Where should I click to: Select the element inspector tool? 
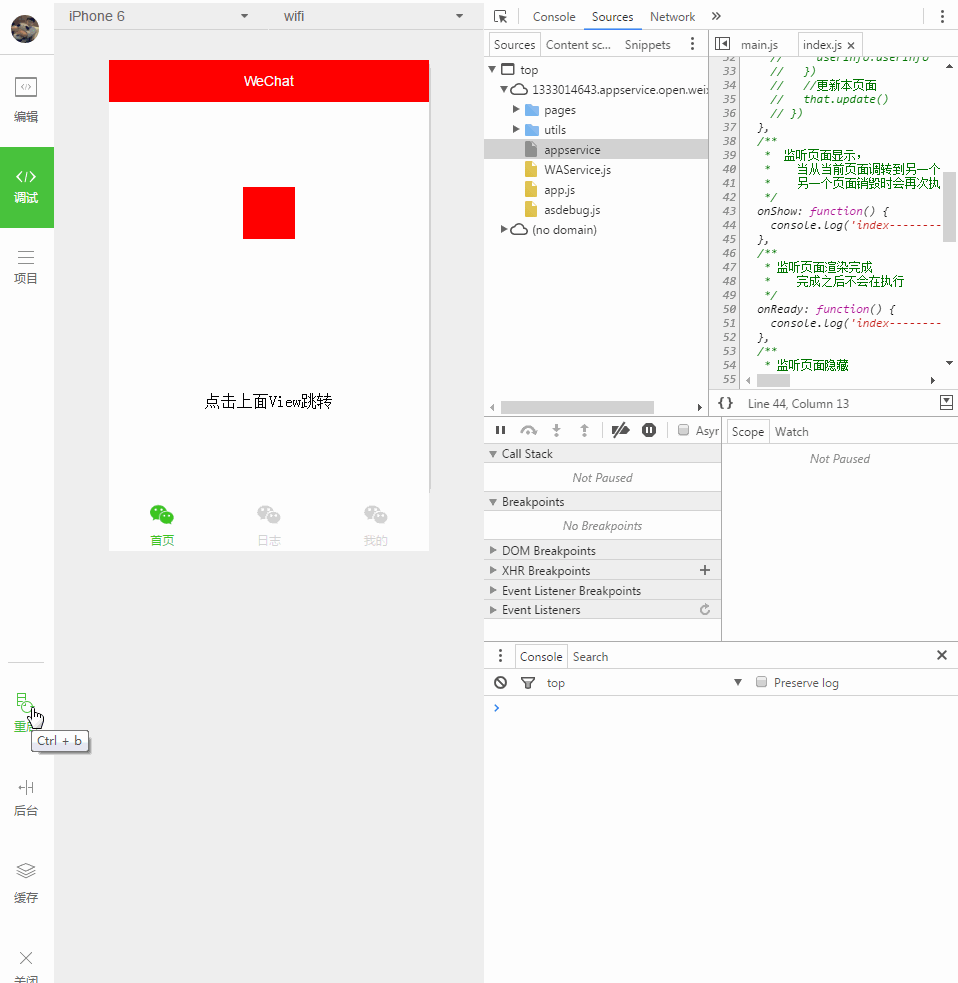(503, 16)
